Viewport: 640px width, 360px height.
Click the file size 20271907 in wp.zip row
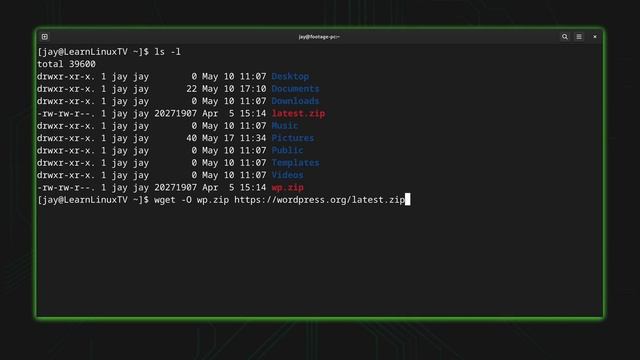[x=176, y=187]
